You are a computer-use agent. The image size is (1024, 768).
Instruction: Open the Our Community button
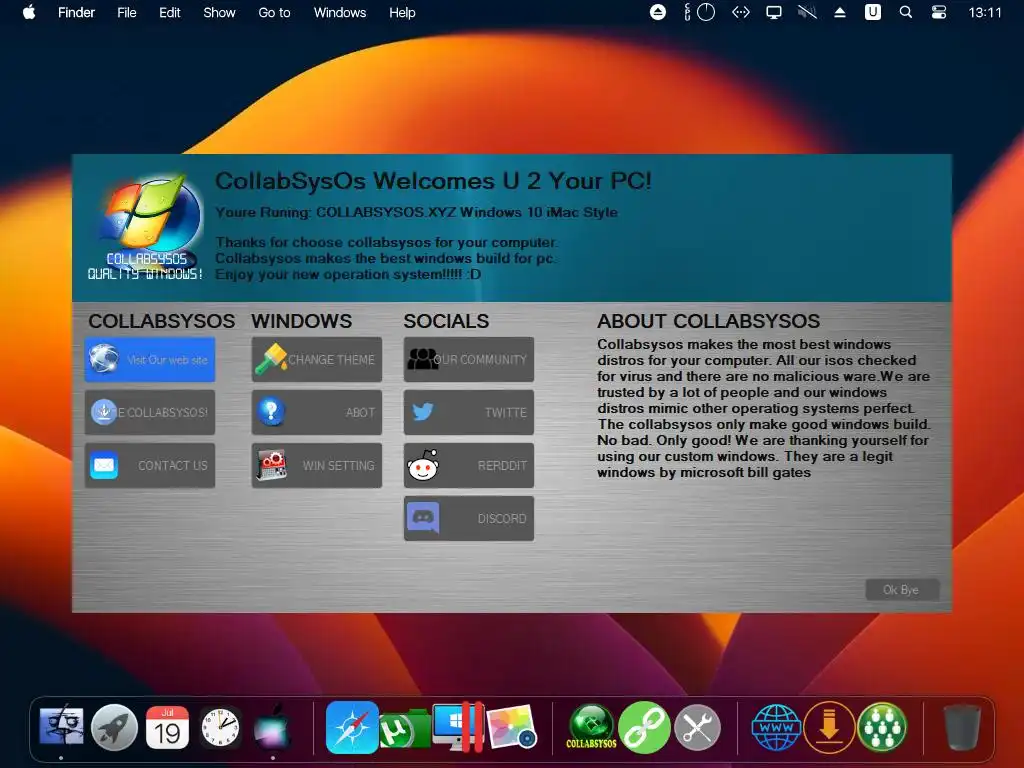click(x=469, y=359)
